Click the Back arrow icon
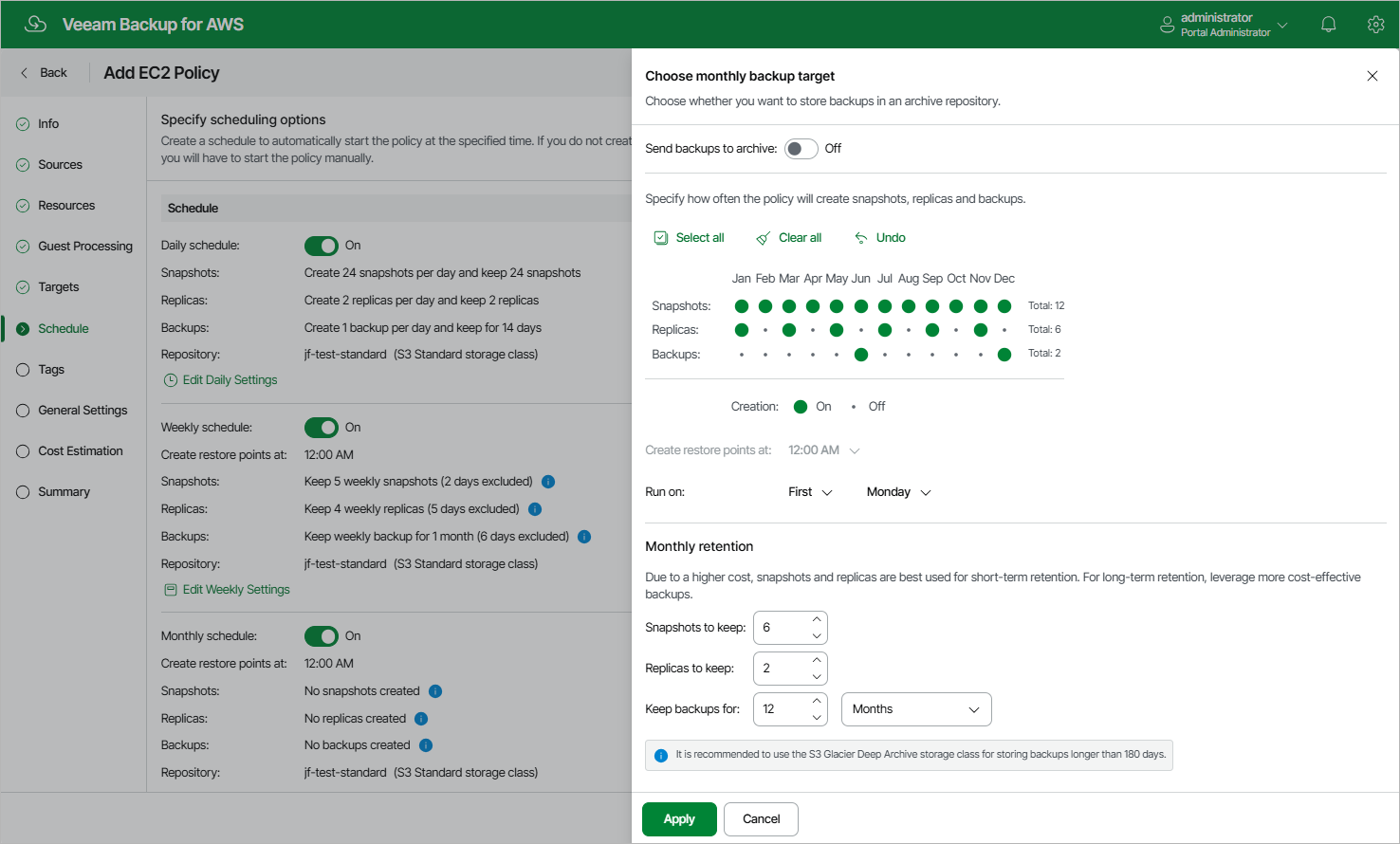Screen dimensions: 1400x844 pyautogui.click(x=25, y=73)
